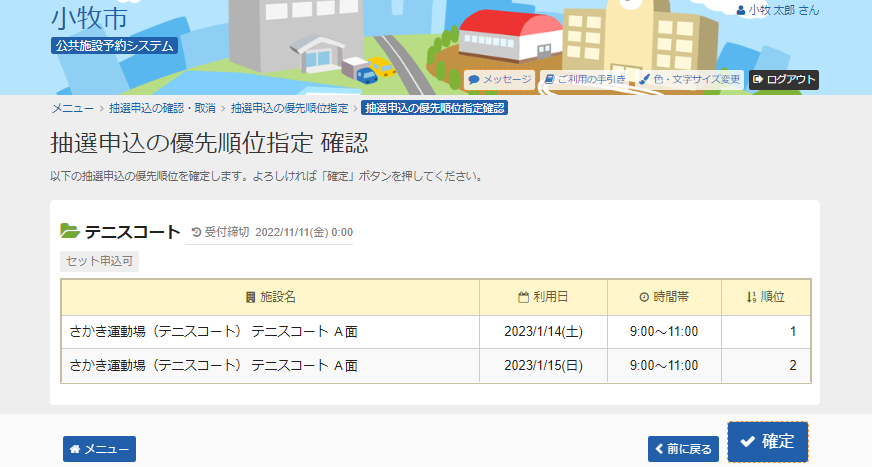Screen dimensions: 872x467
Task: Click the セット申込可 tag
Action: pos(100,261)
